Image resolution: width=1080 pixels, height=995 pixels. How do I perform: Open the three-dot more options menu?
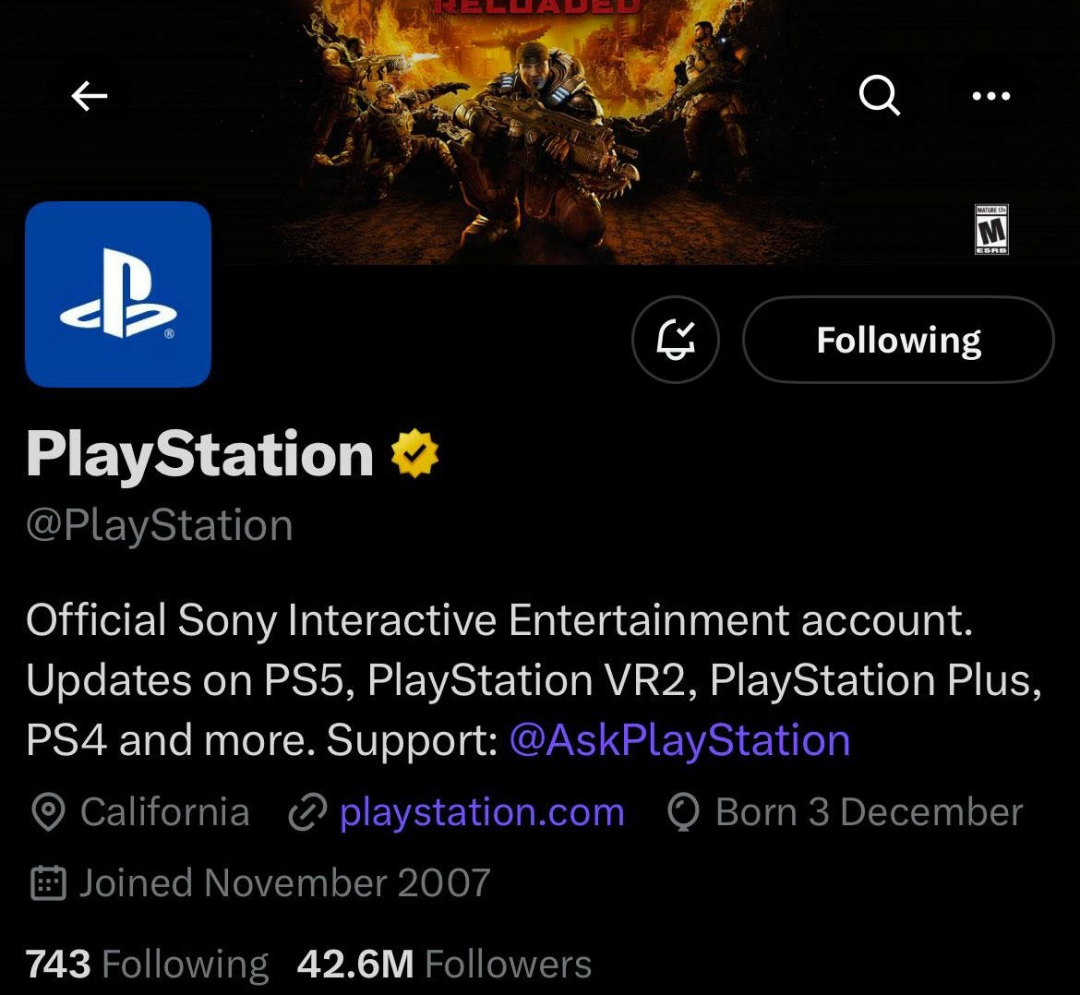[991, 96]
